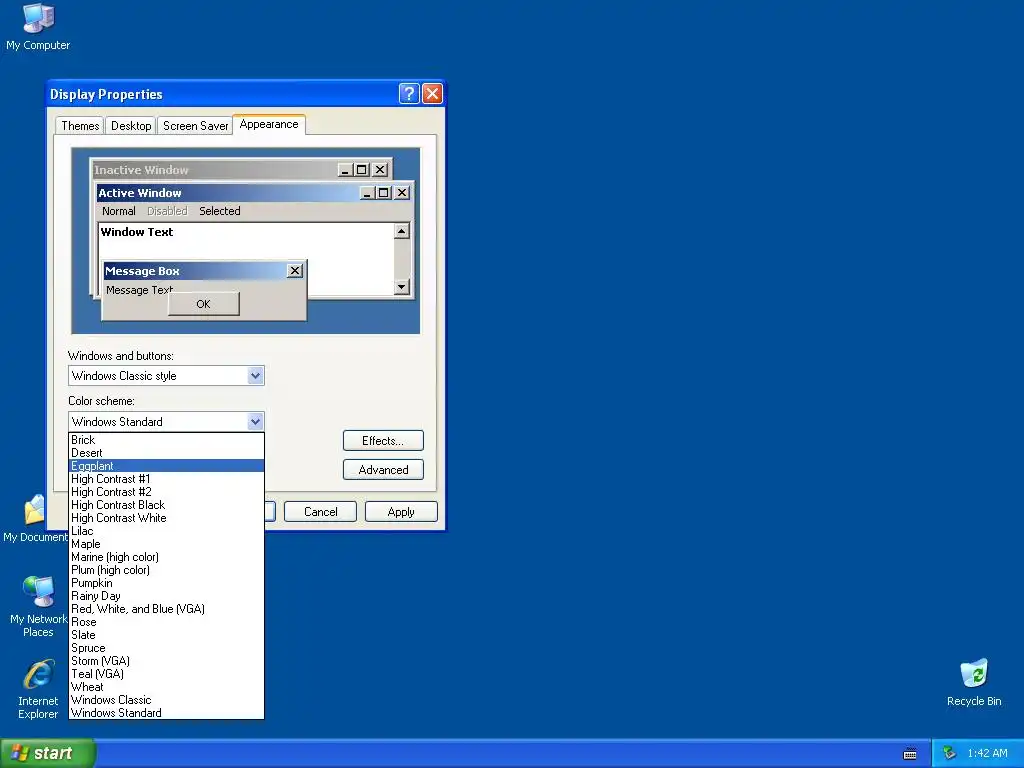Choose Maple color scheme
This screenshot has height=768, width=1024.
pyautogui.click(x=166, y=544)
